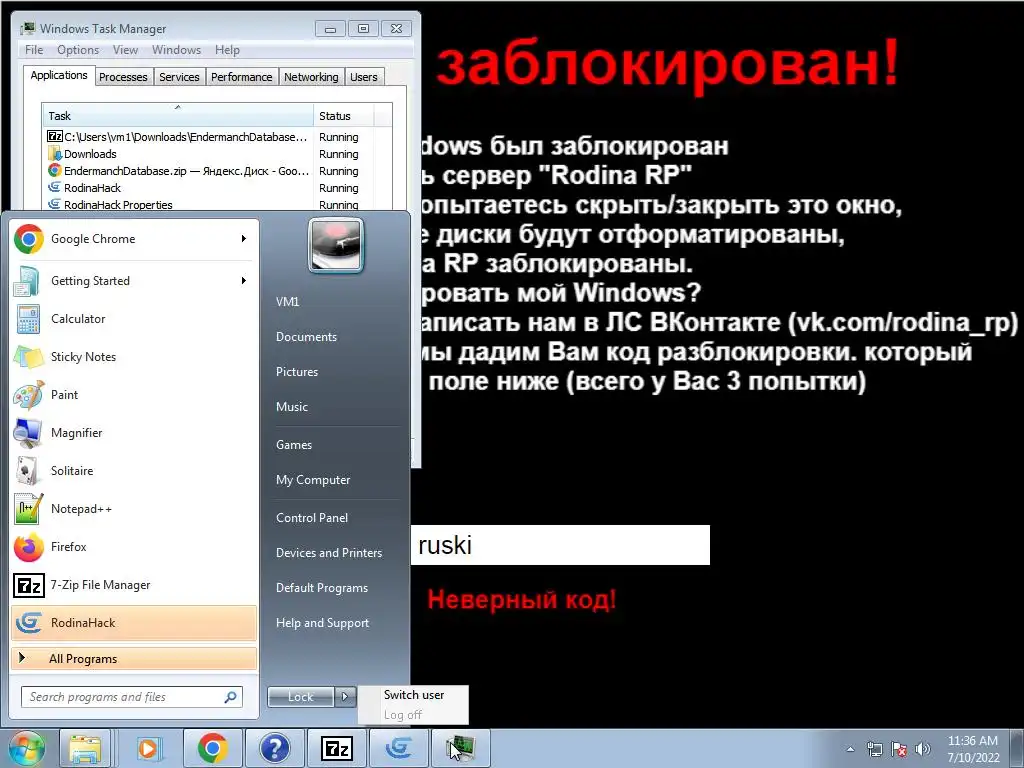
Task: Start Magnifier from the Start menu
Action: (134, 432)
